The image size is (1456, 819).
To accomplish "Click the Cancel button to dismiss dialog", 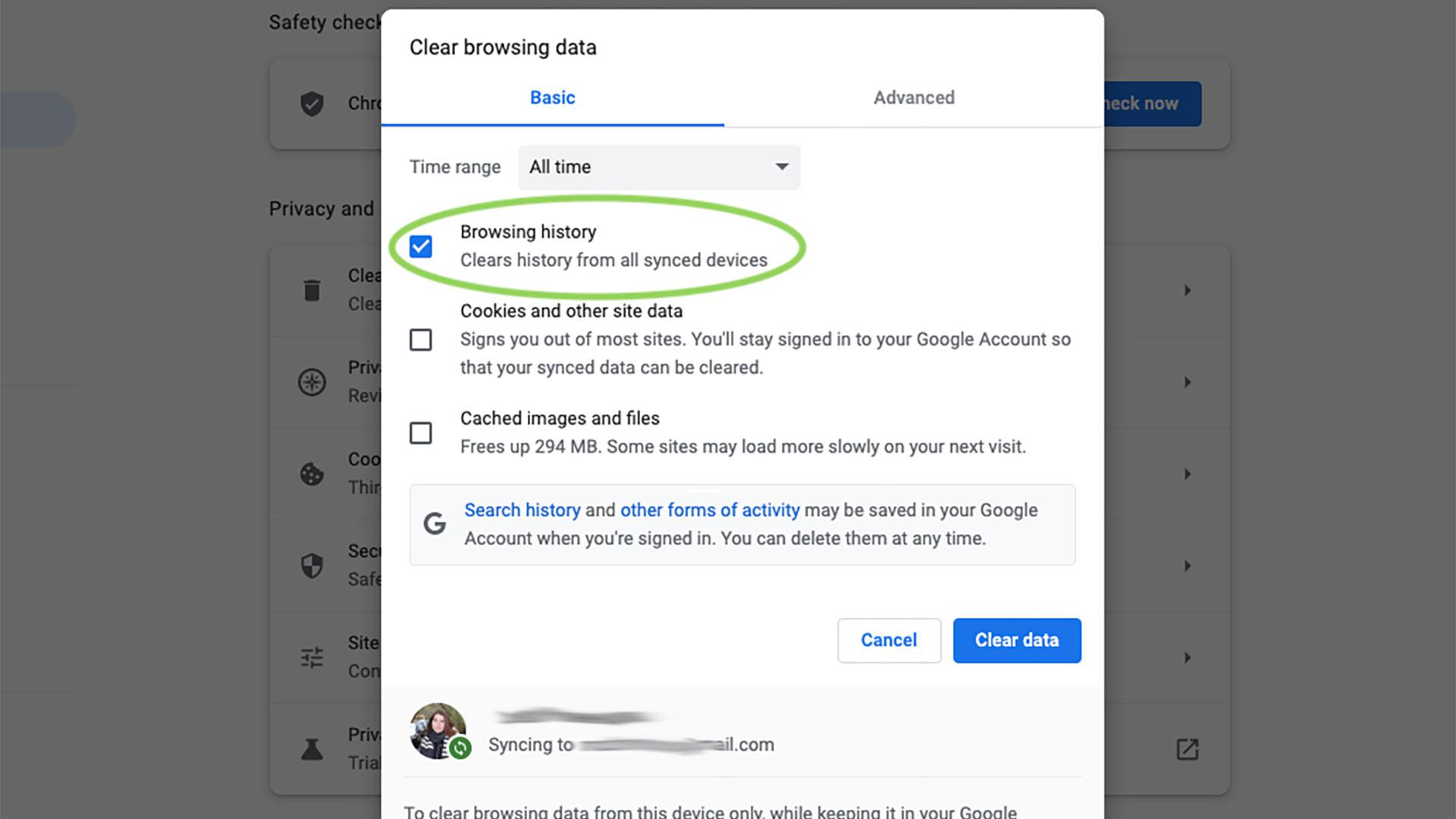I will tap(888, 640).
